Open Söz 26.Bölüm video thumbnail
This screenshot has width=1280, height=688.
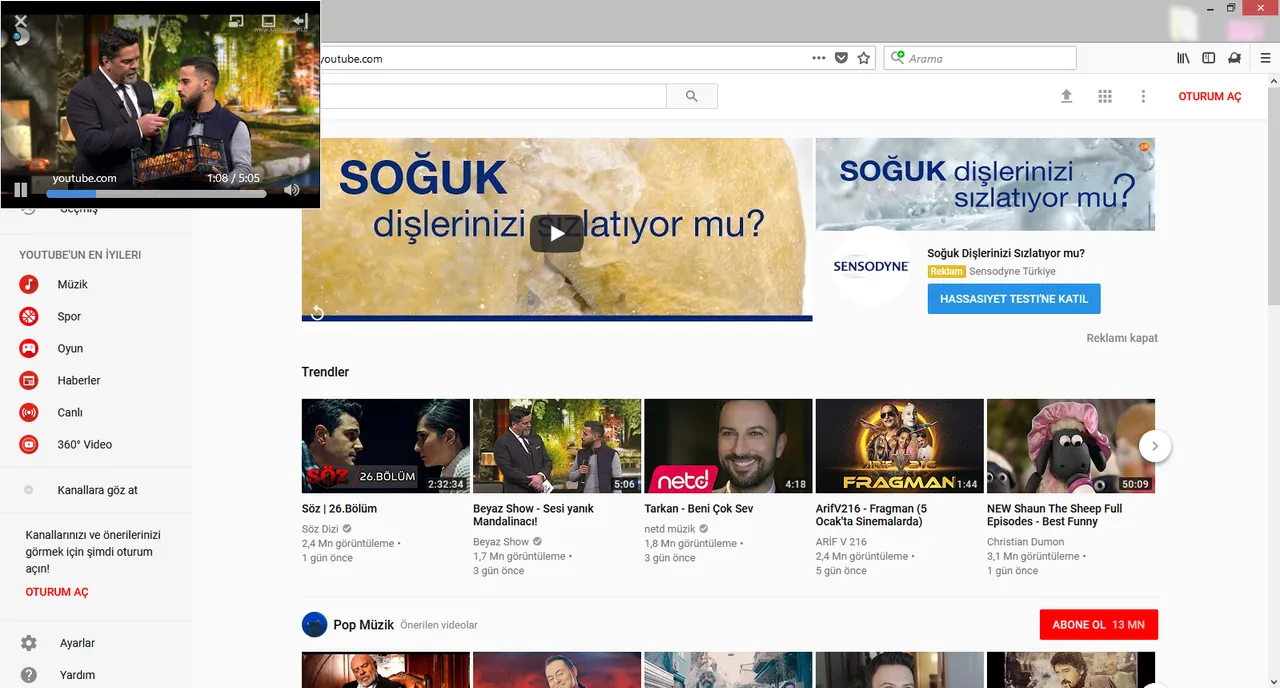(386, 446)
